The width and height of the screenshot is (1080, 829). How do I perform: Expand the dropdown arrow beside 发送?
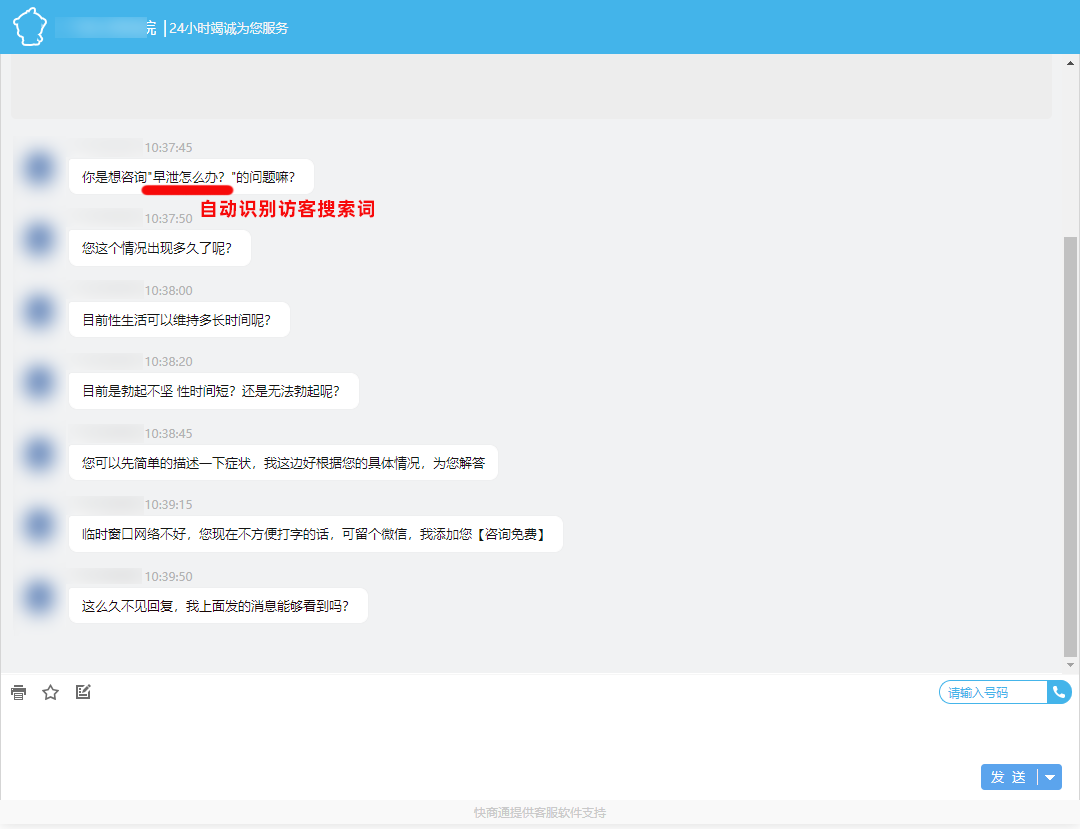(1050, 777)
